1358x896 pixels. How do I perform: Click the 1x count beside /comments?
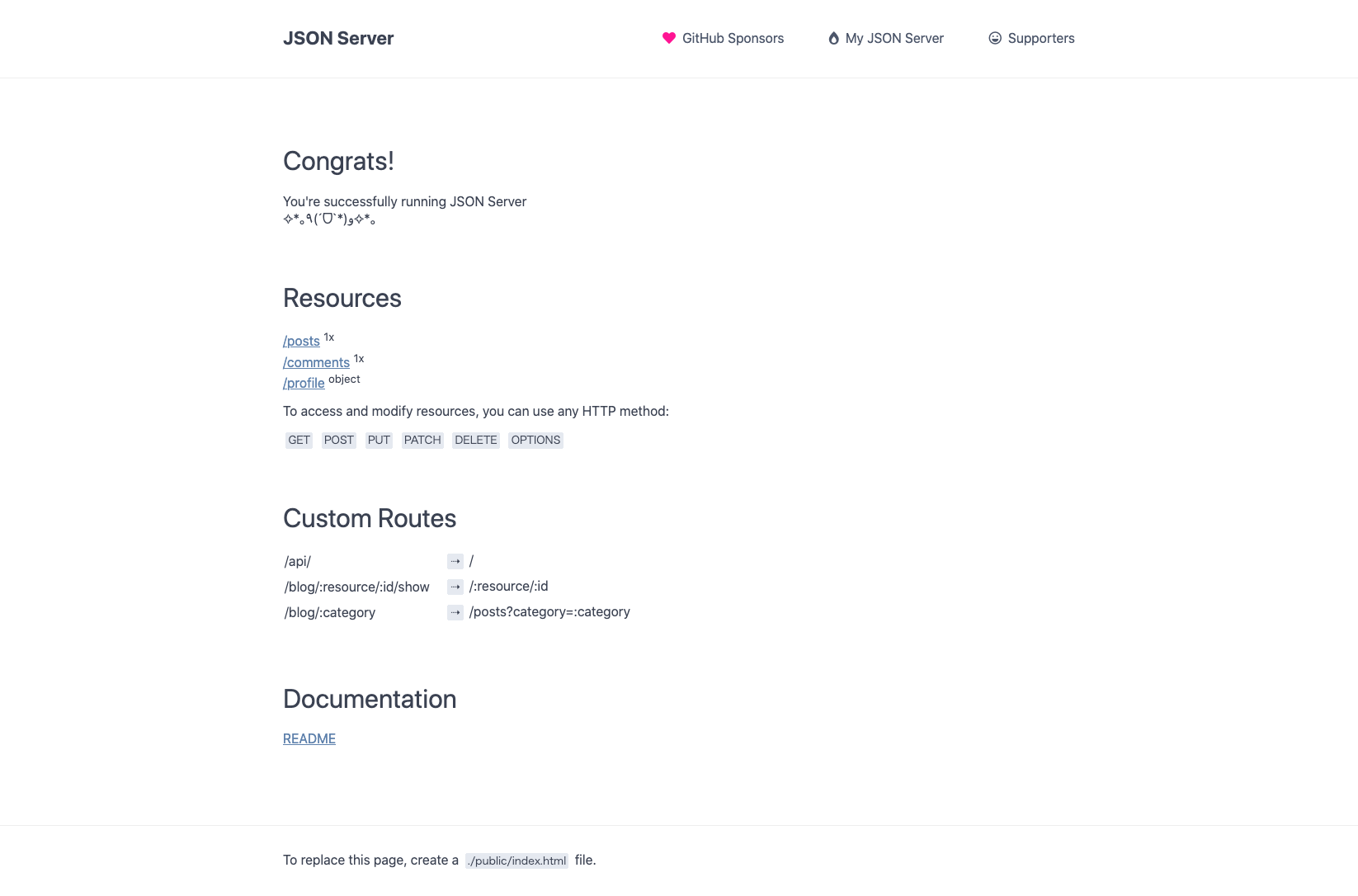coord(359,359)
